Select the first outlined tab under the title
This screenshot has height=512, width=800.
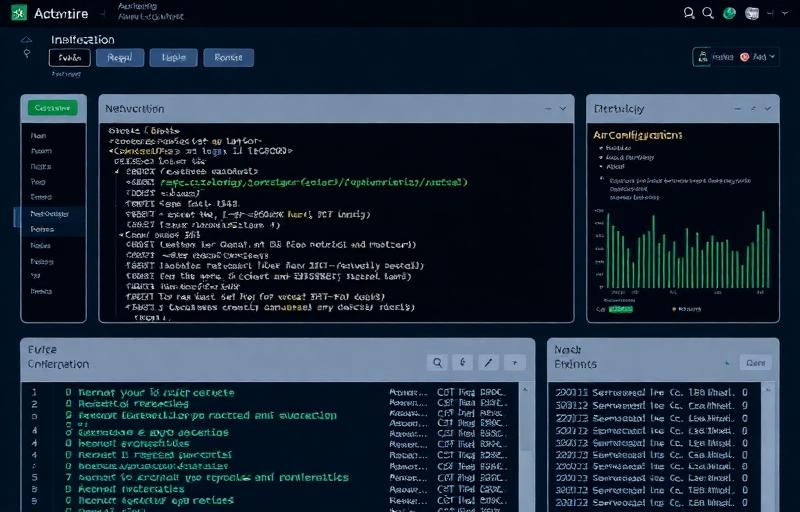[70, 58]
